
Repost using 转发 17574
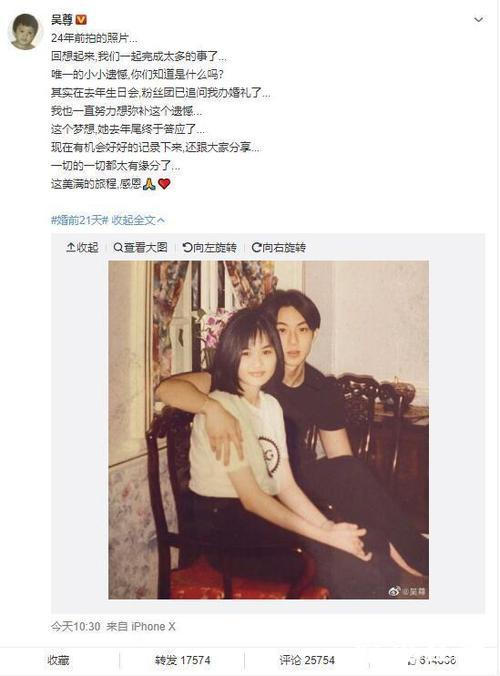click(182, 660)
